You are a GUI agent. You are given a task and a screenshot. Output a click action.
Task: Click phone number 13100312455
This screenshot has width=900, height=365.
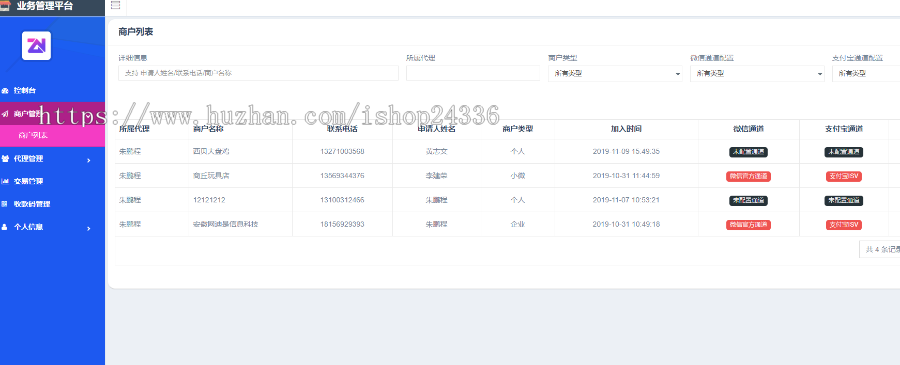343,200
